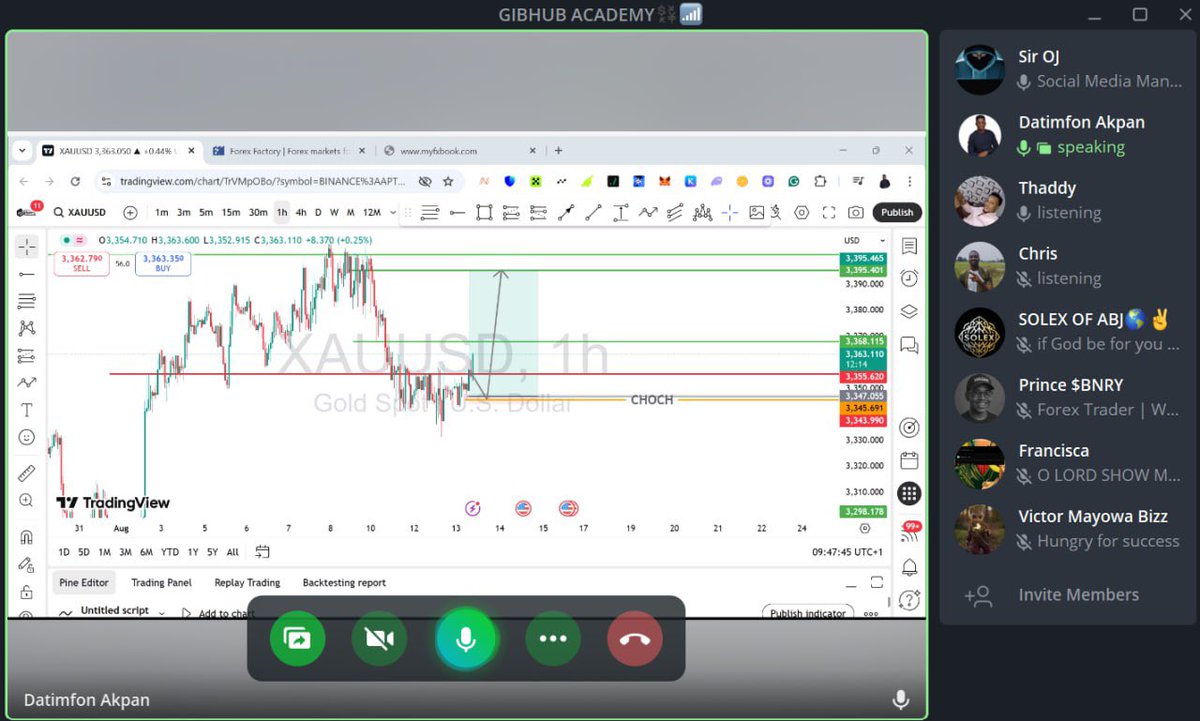This screenshot has height=721, width=1200.
Task: Open the price scale settings gear
Action: pos(865,528)
